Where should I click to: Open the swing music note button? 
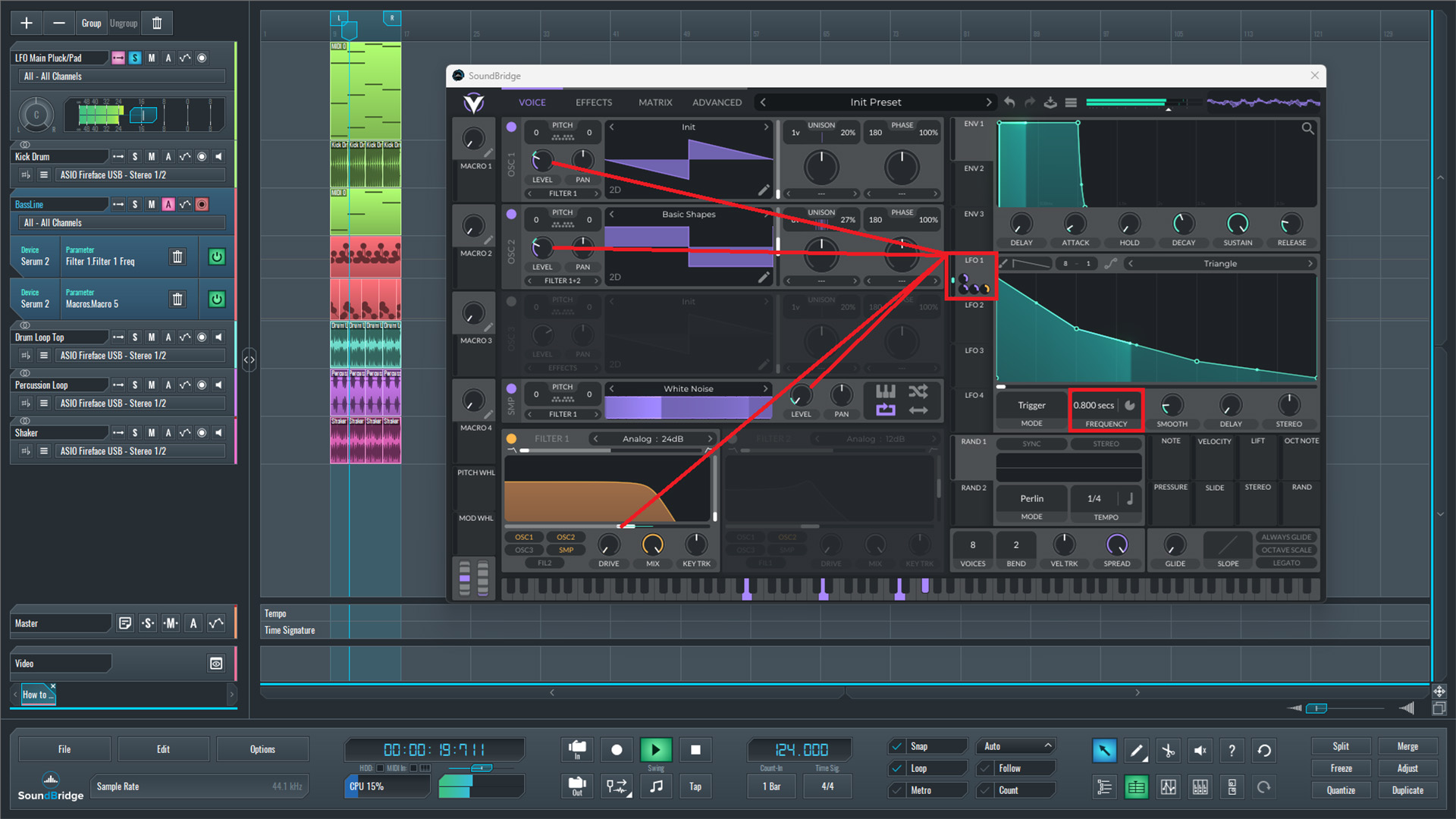click(x=656, y=786)
